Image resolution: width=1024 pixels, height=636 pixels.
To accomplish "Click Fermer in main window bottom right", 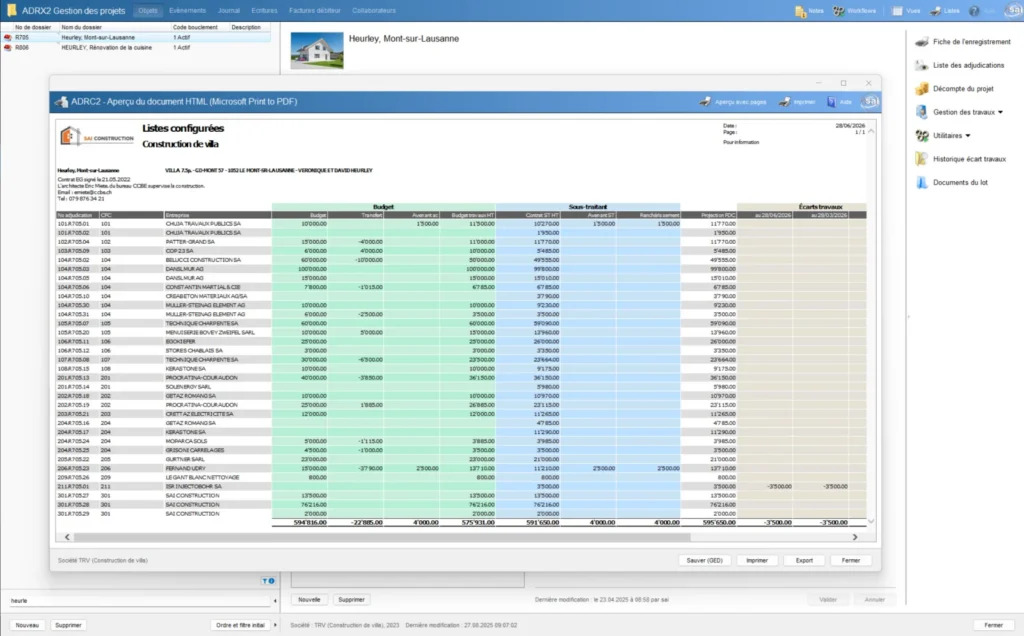I will tap(993, 625).
